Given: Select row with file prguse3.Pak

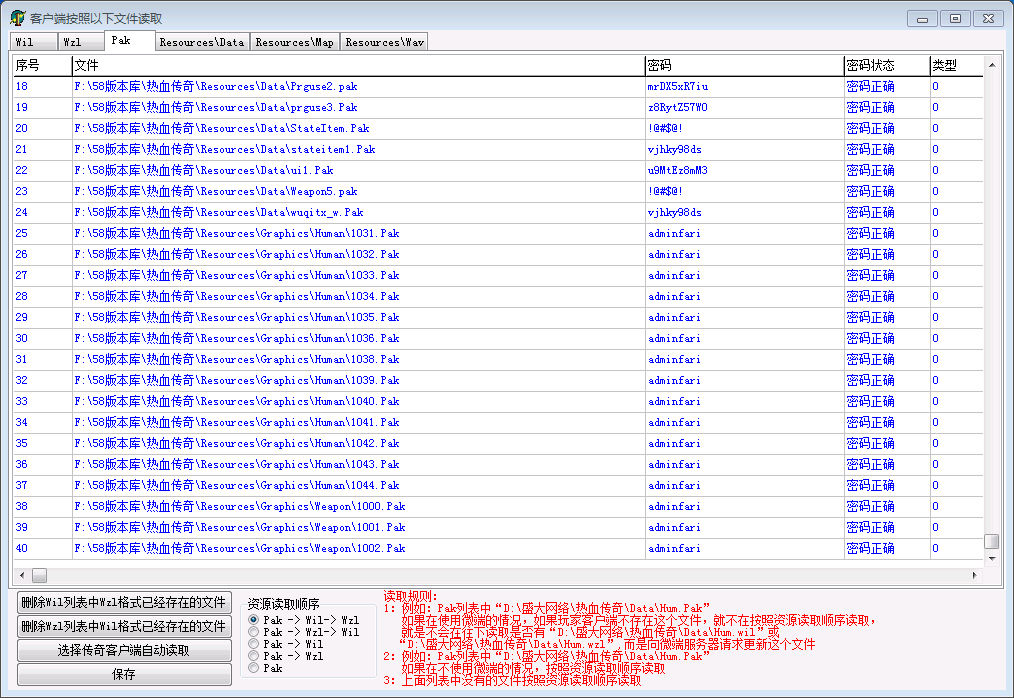Looking at the screenshot, I should click(x=498, y=107).
